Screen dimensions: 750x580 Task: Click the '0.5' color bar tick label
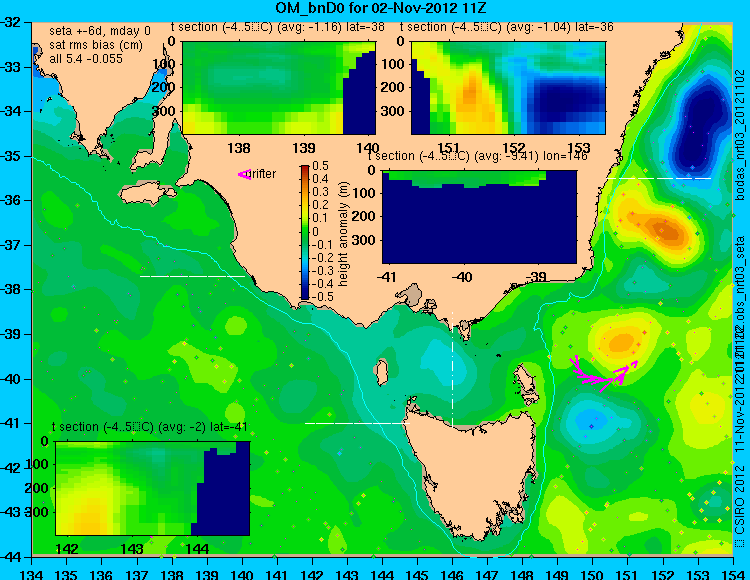pyautogui.click(x=320, y=166)
